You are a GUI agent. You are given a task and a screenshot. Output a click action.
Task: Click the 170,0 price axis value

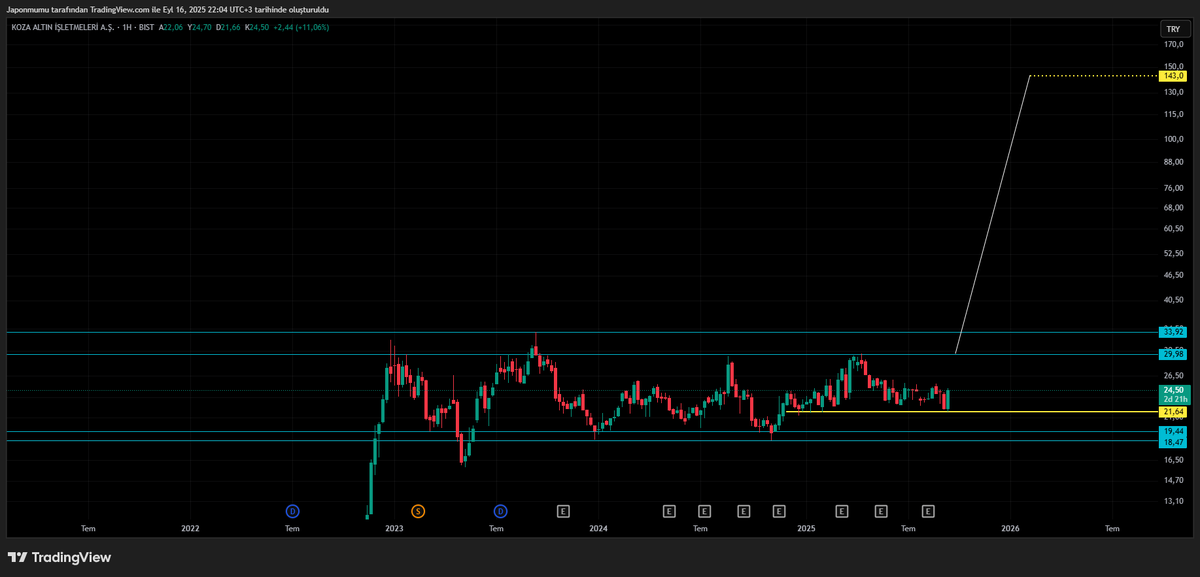[1173, 45]
